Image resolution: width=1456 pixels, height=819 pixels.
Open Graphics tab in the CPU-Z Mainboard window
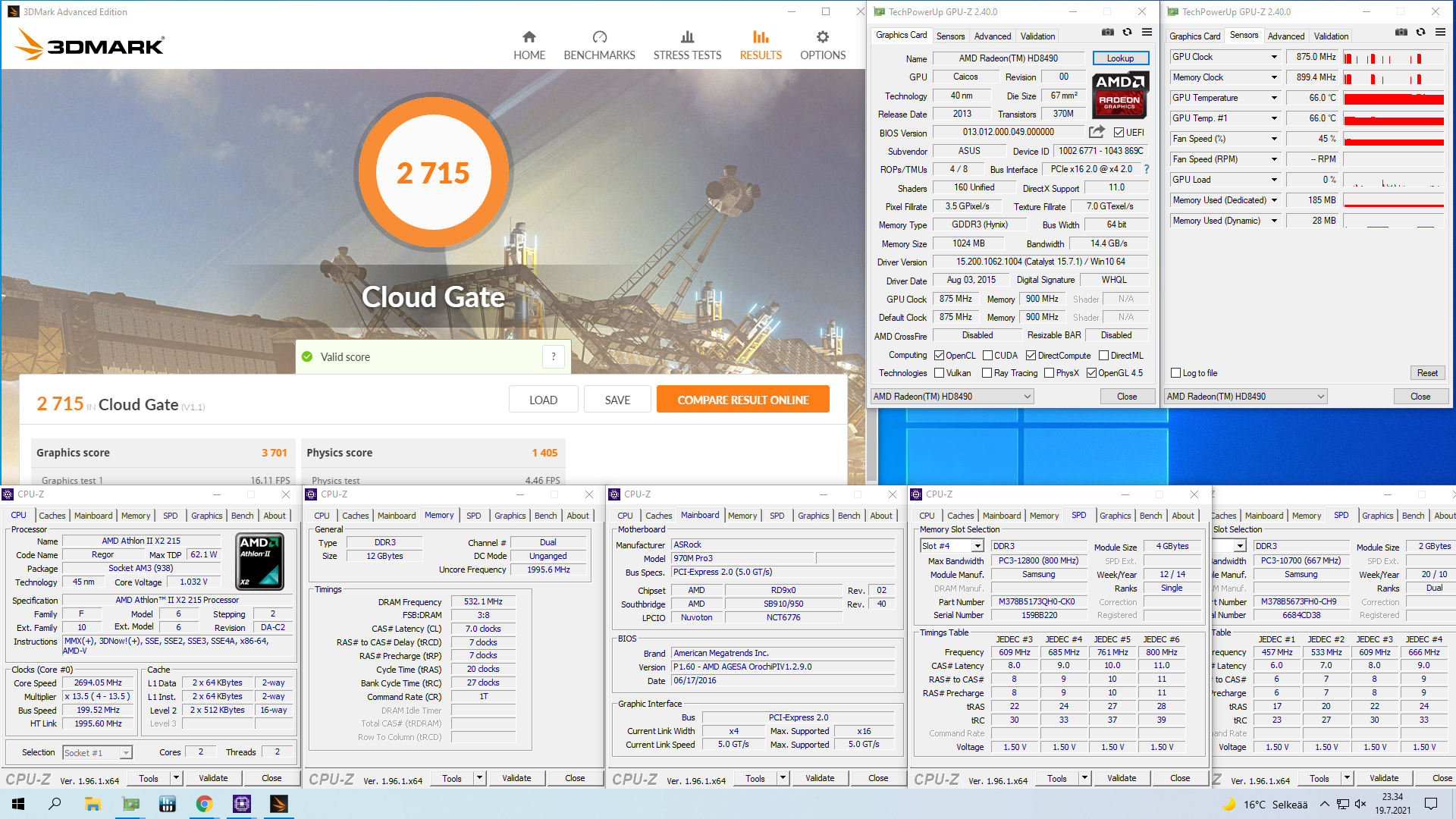tap(813, 516)
